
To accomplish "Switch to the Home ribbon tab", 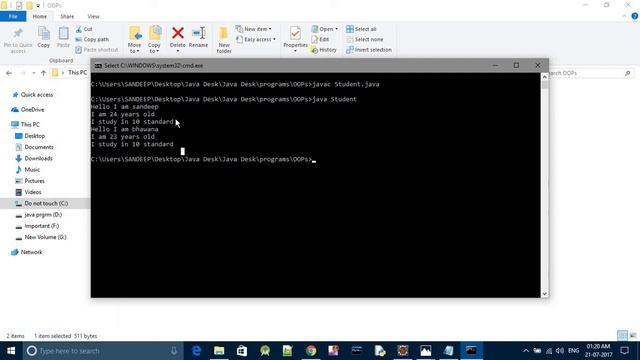I will tap(40, 16).
